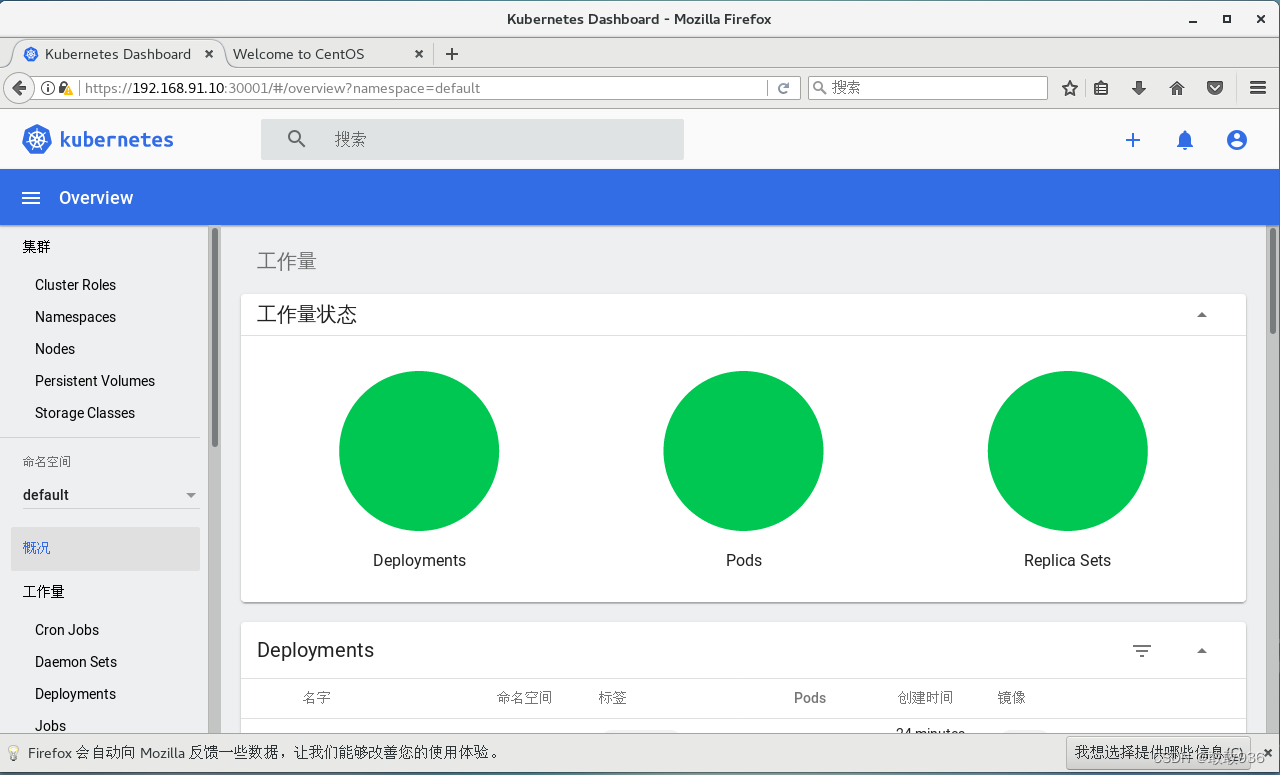1280x775 pixels.
Task: Sort by 名字 column header
Action: pyautogui.click(x=316, y=698)
